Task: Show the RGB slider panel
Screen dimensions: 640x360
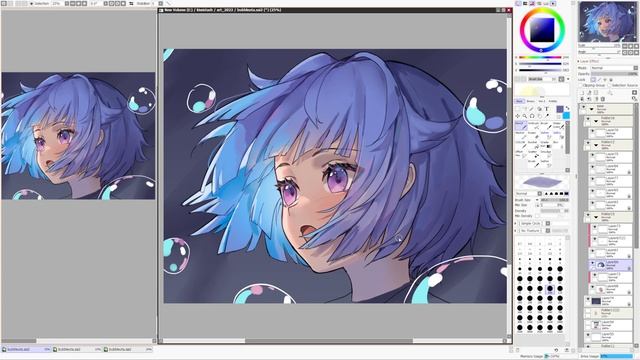Action: click(525, 3)
